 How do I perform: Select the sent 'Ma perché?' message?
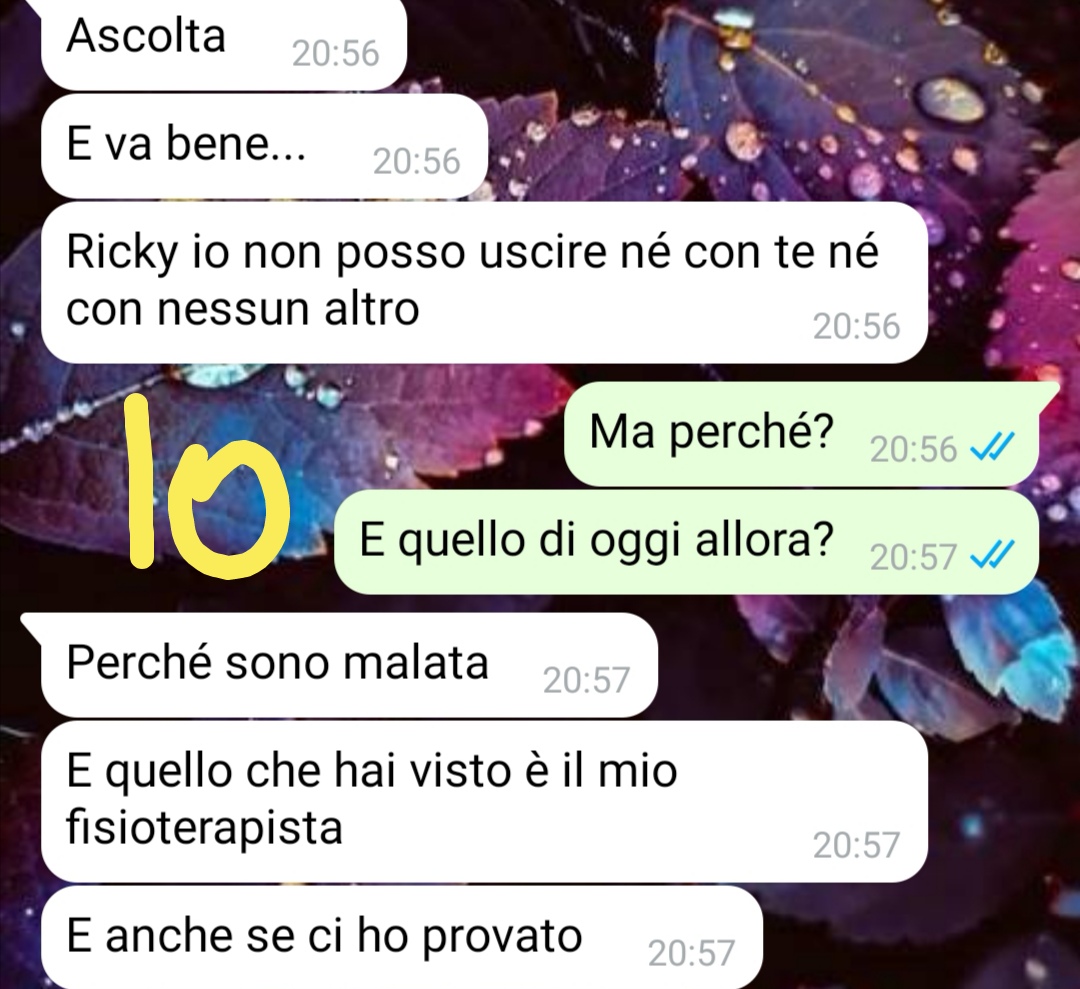coord(801,434)
